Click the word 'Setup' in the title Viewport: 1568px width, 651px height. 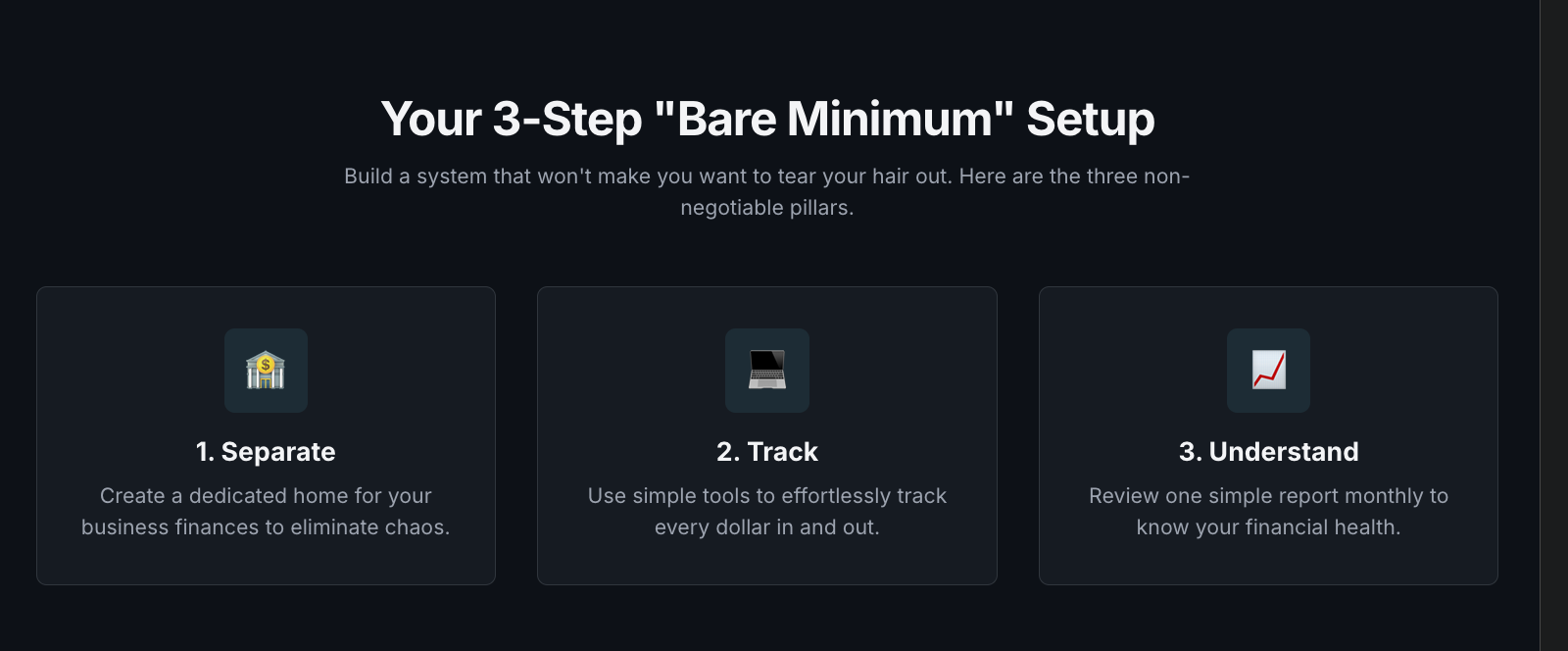pos(1091,119)
